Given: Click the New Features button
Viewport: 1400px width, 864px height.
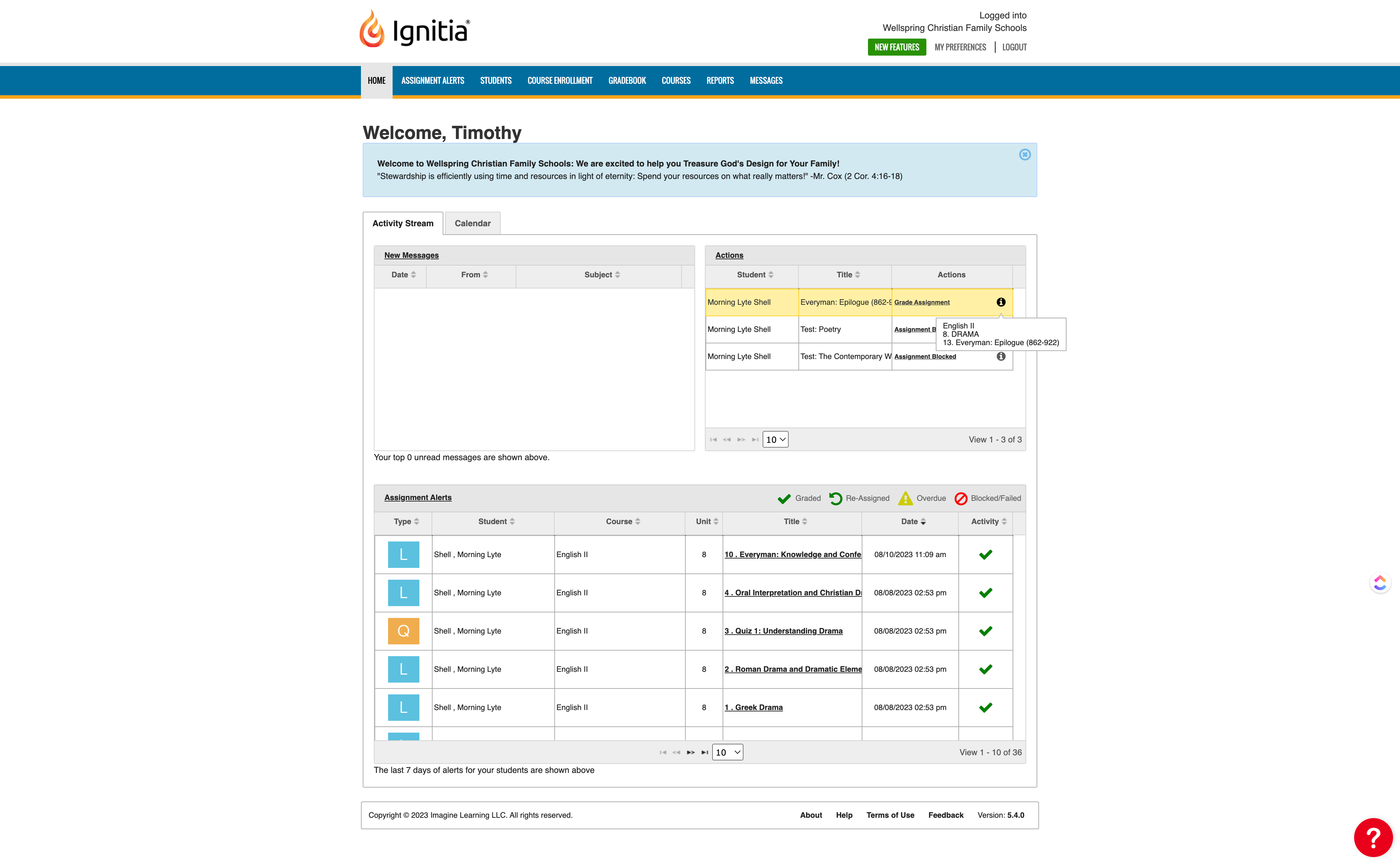Looking at the screenshot, I should pos(896,47).
